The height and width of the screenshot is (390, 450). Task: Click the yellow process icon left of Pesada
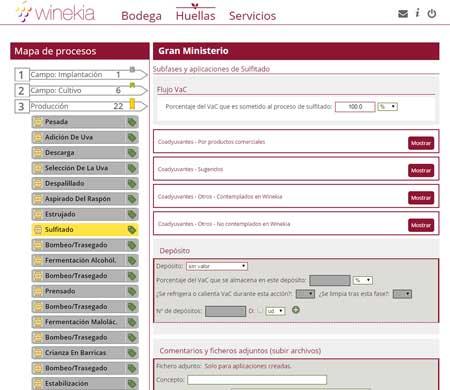[x=38, y=122]
